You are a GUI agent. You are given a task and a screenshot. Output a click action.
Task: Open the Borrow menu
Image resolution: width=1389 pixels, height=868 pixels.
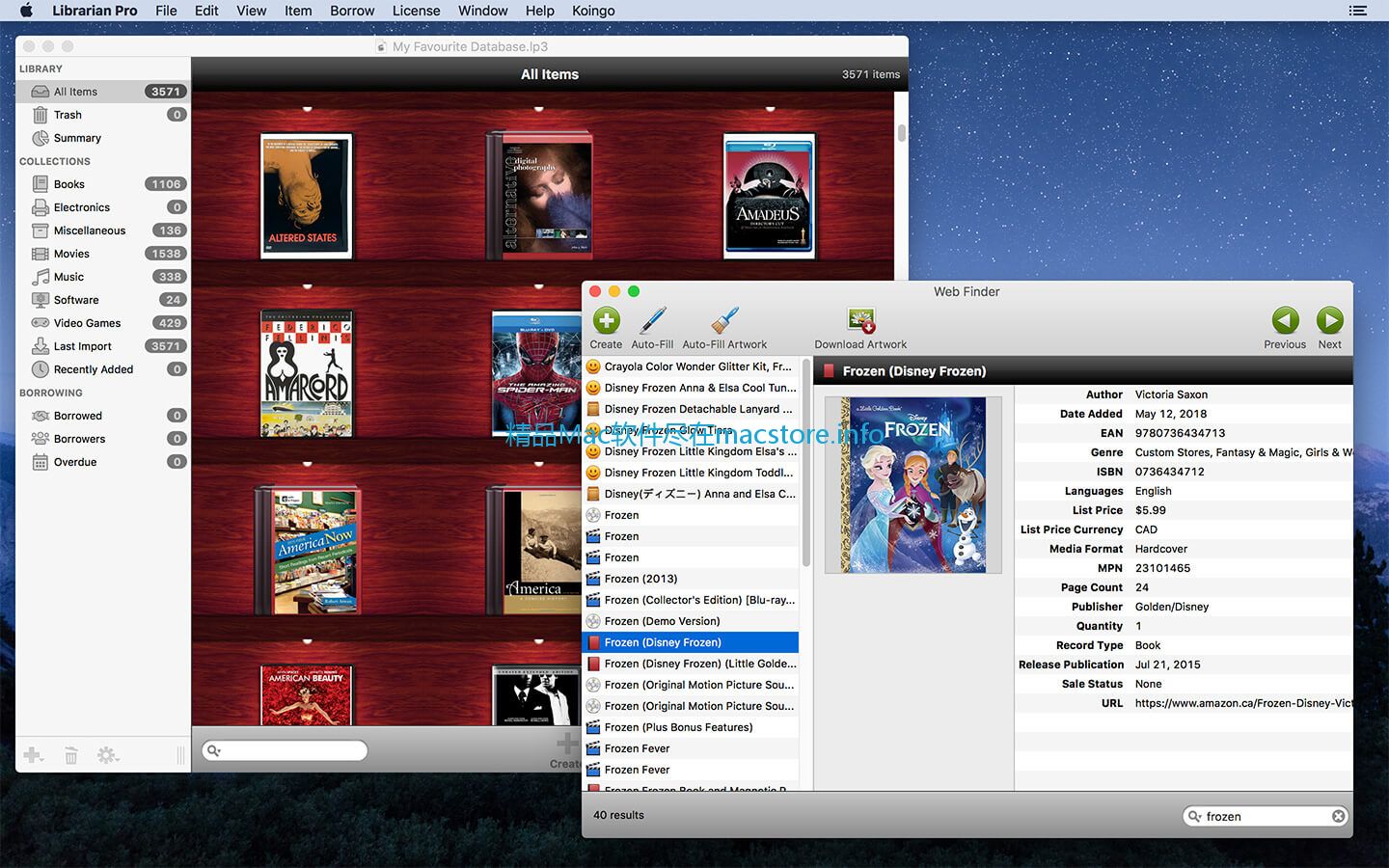(352, 11)
